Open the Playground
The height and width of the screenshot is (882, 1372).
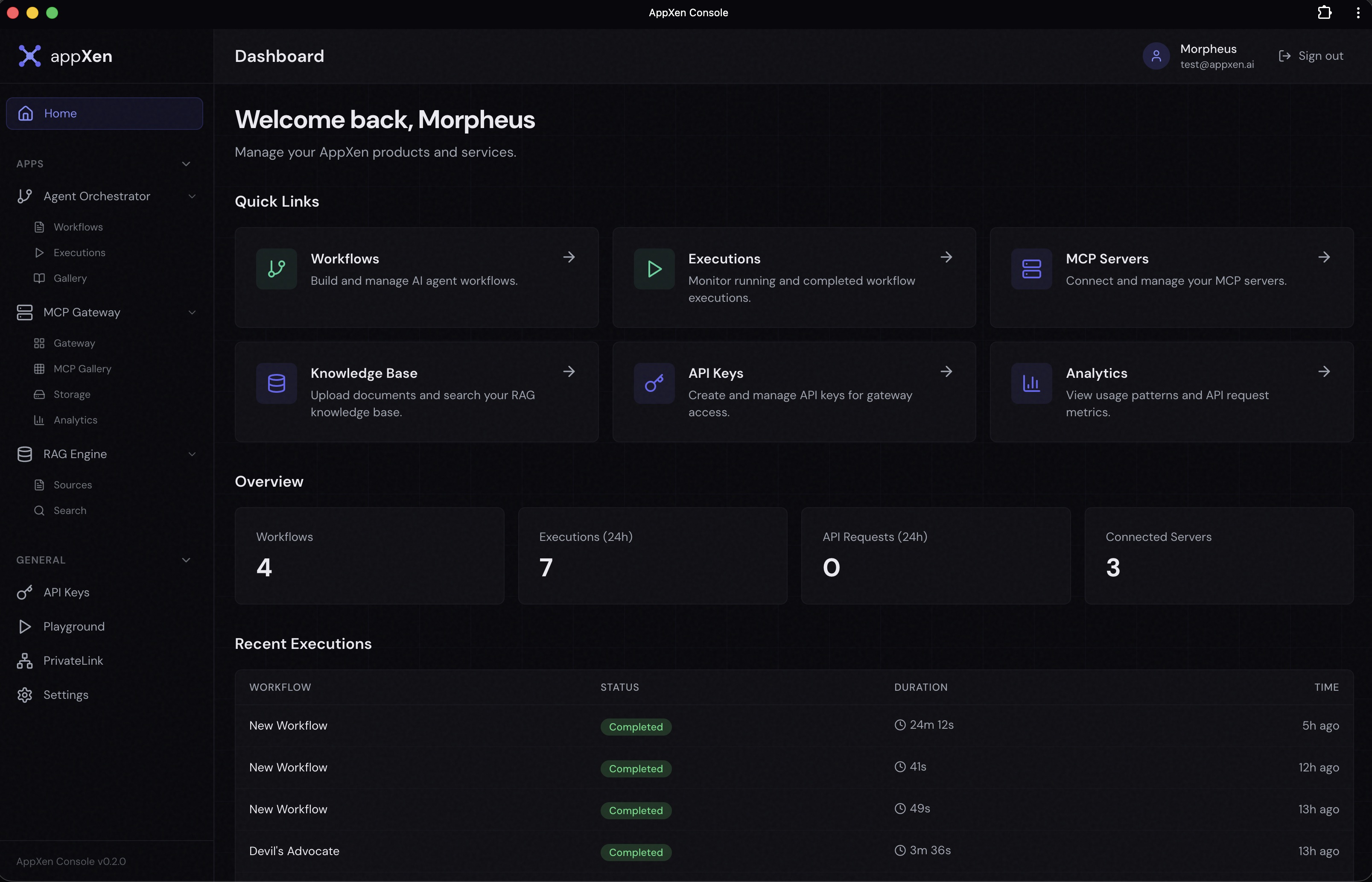pyautogui.click(x=74, y=626)
